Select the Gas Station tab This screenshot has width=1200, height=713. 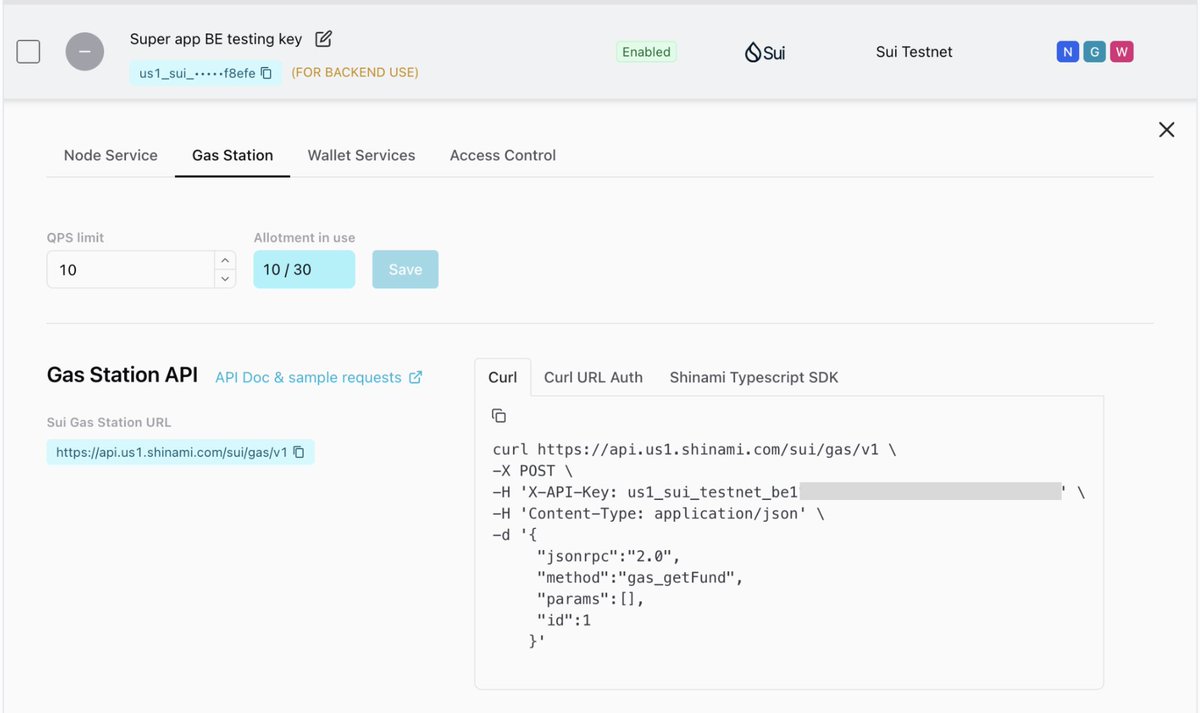click(233, 155)
